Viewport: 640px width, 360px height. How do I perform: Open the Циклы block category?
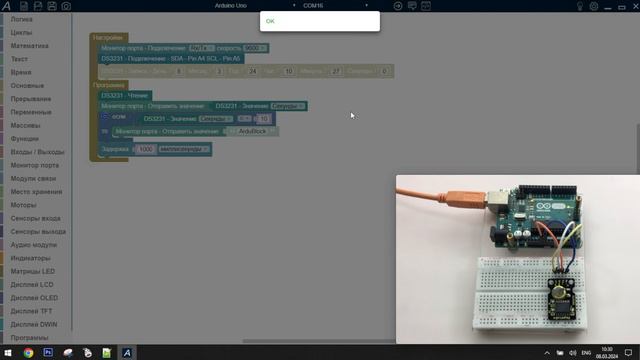point(21,33)
